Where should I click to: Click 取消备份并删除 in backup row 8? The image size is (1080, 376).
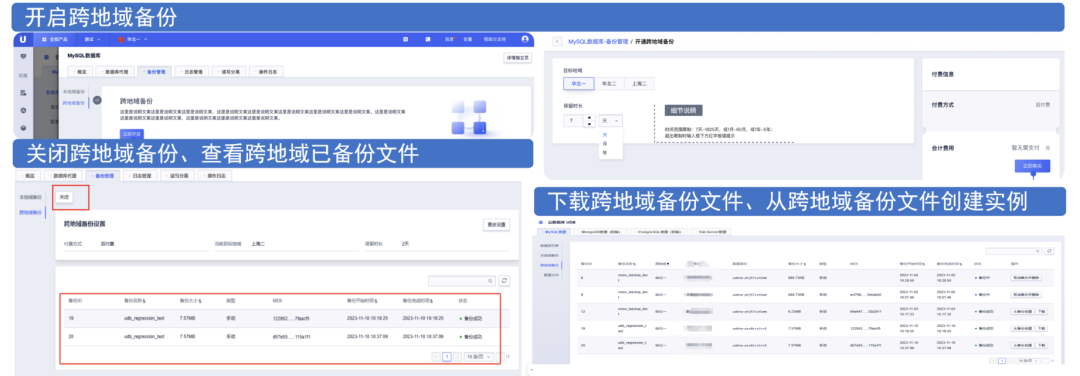(x=1027, y=278)
